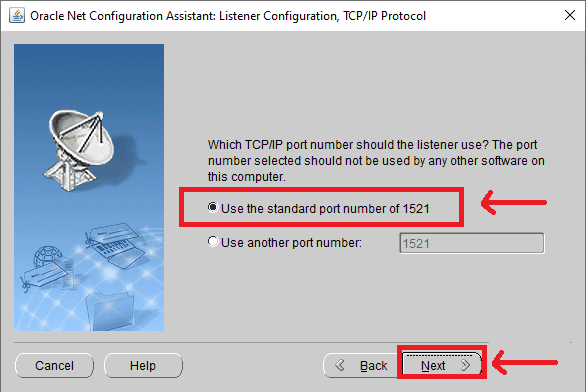Viewport: 586px width, 392px height.
Task: Click the folder graphic in side banner
Action: (110, 311)
